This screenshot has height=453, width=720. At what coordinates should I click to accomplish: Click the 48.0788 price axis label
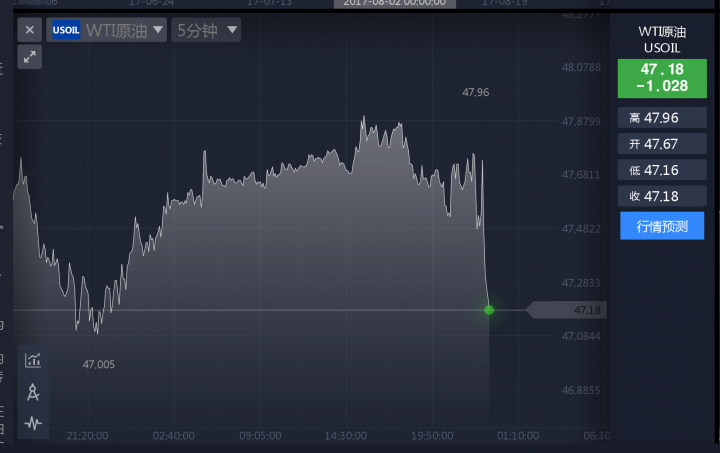581,68
